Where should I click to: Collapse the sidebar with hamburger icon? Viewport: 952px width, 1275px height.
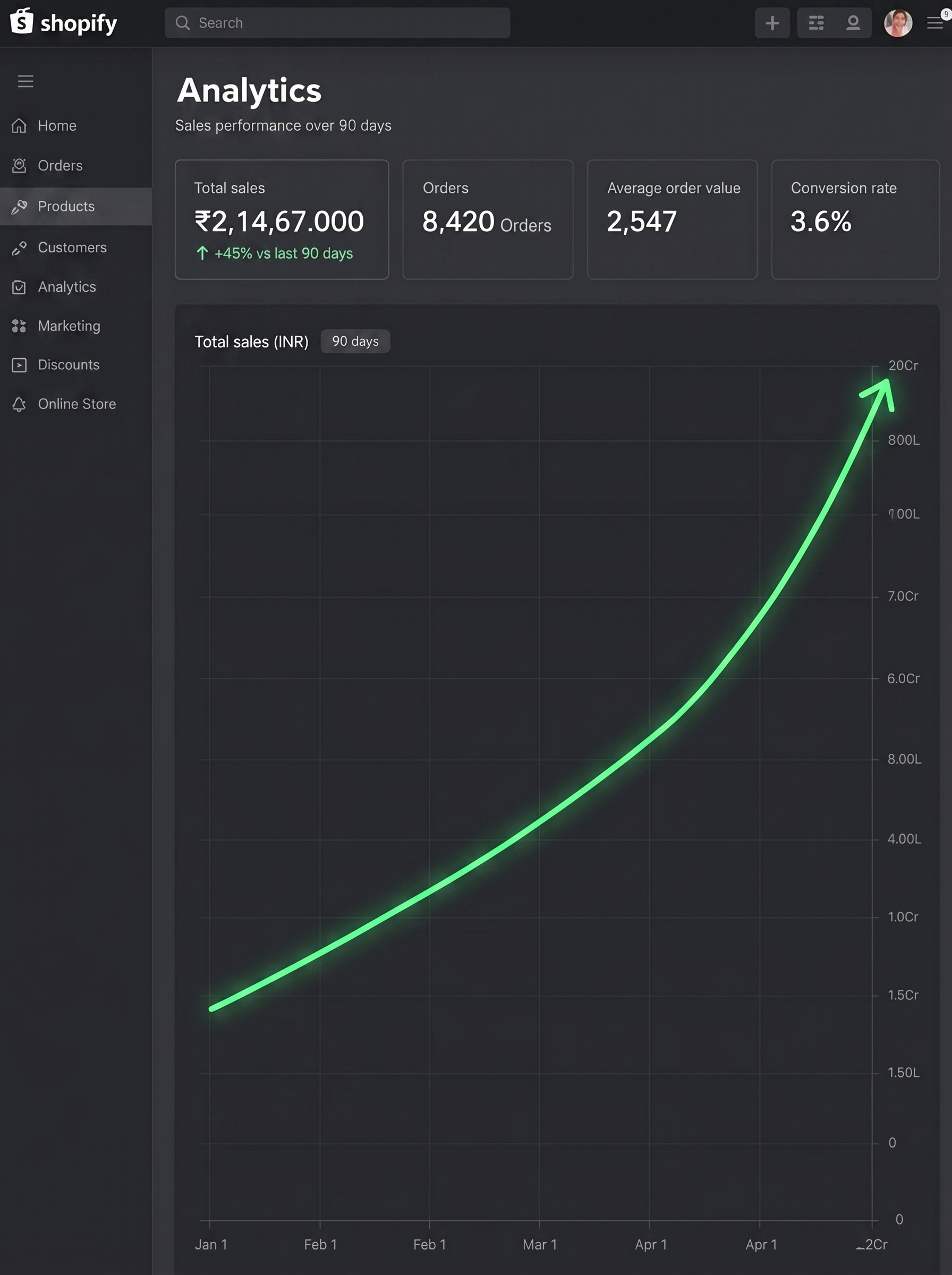[x=25, y=81]
